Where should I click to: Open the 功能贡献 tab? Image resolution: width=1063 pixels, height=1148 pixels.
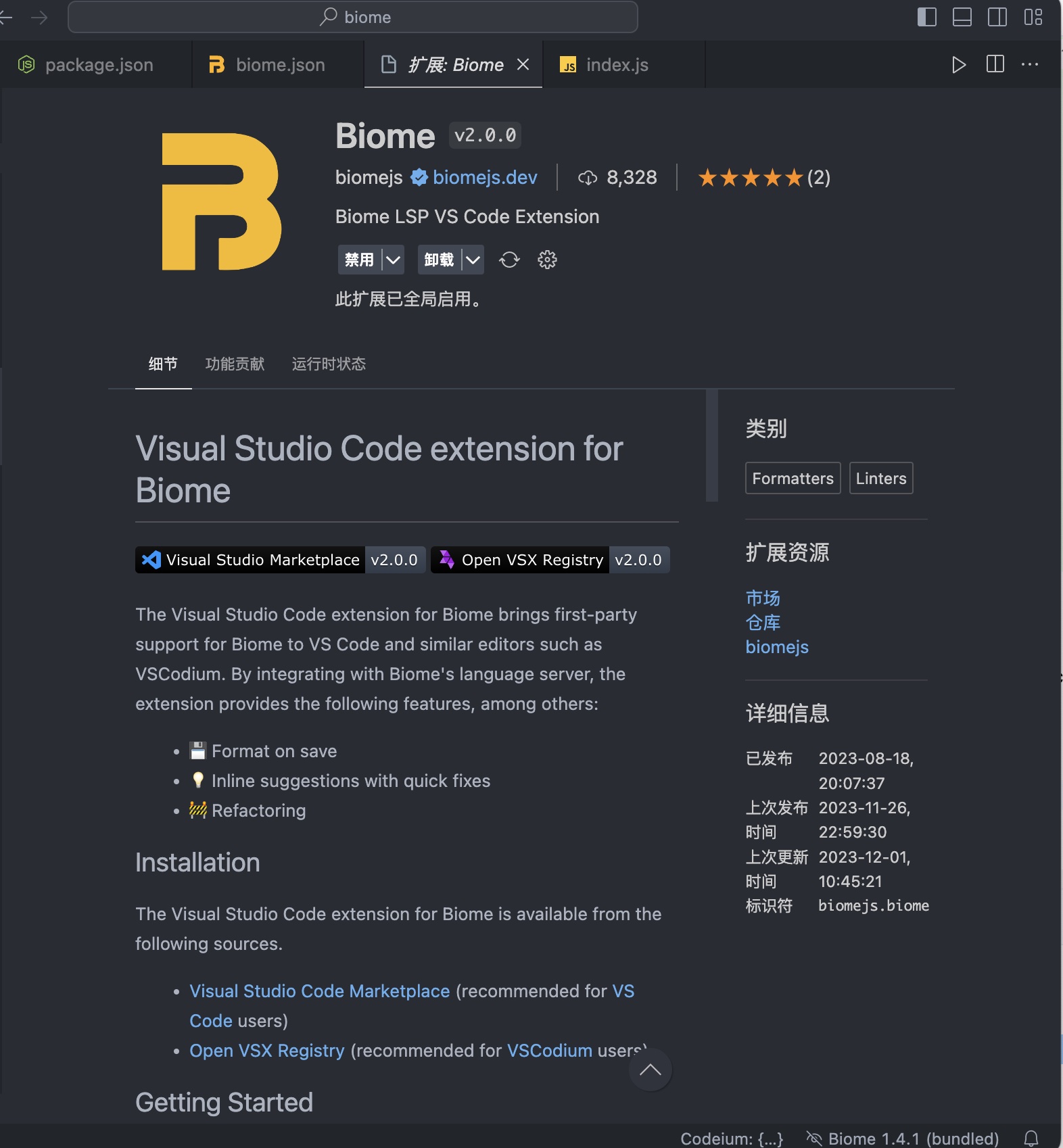point(235,364)
